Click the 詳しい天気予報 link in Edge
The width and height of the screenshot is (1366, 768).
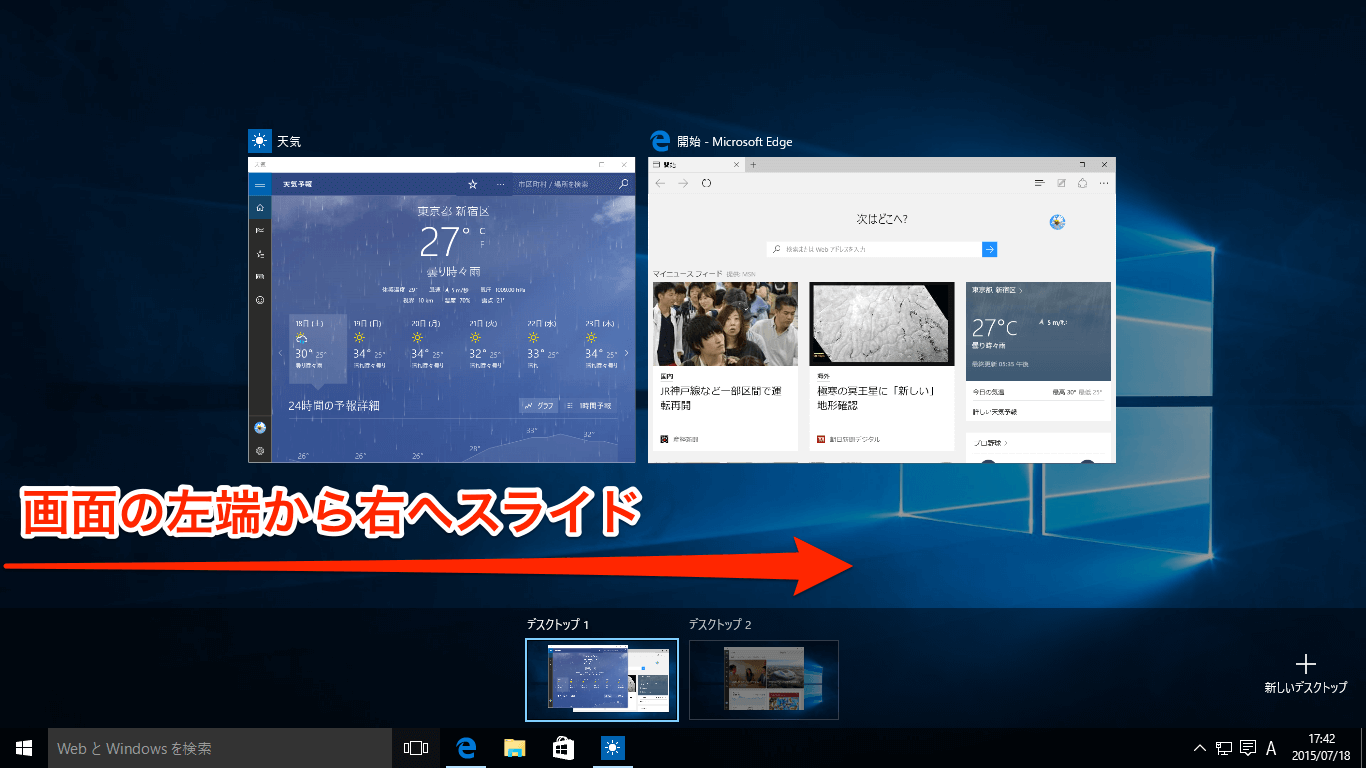pos(995,411)
